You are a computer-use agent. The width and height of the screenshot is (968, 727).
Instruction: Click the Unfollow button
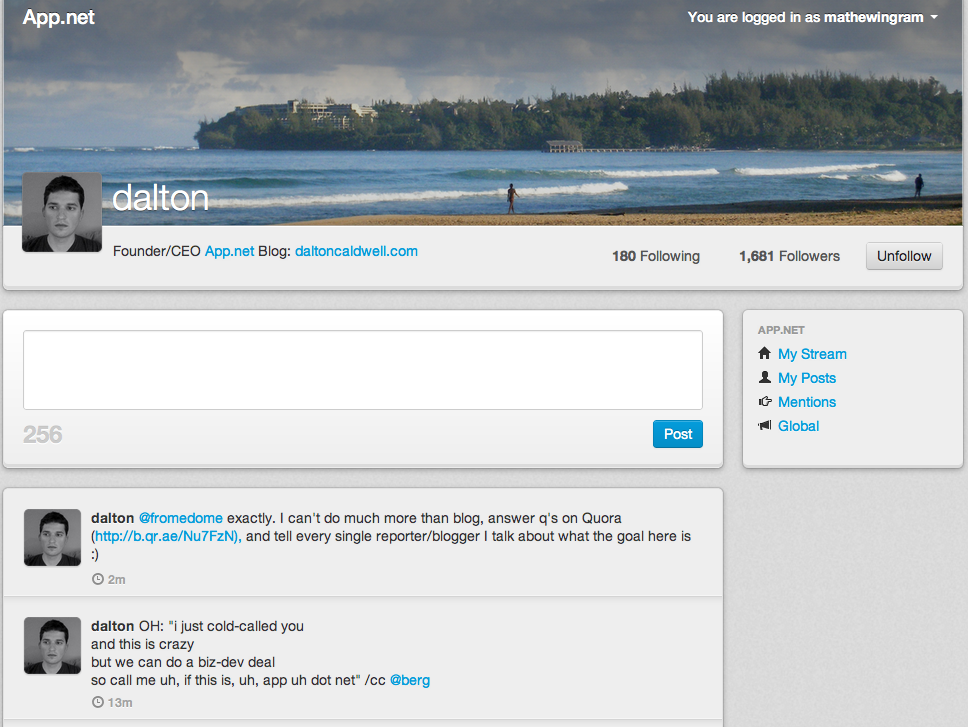pyautogui.click(x=904, y=256)
